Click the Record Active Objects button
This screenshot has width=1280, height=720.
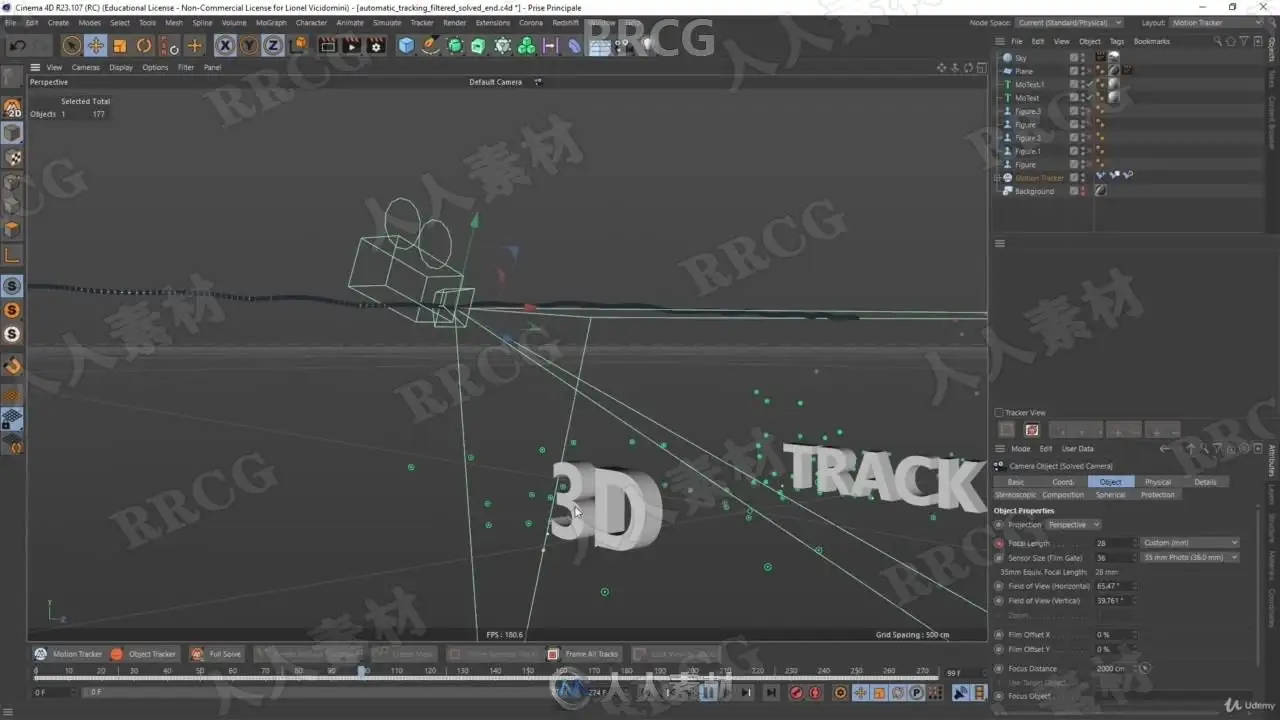tap(796, 692)
